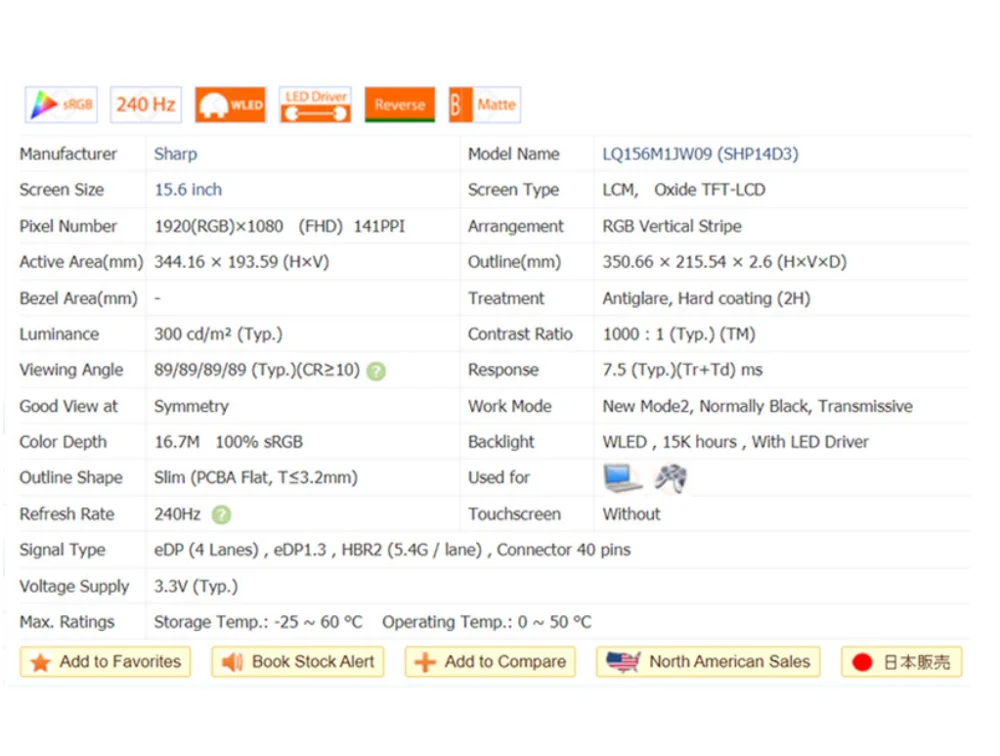Click the LED Driver badge
Image resolution: width=1000 pixels, height=756 pixels.
(x=315, y=105)
